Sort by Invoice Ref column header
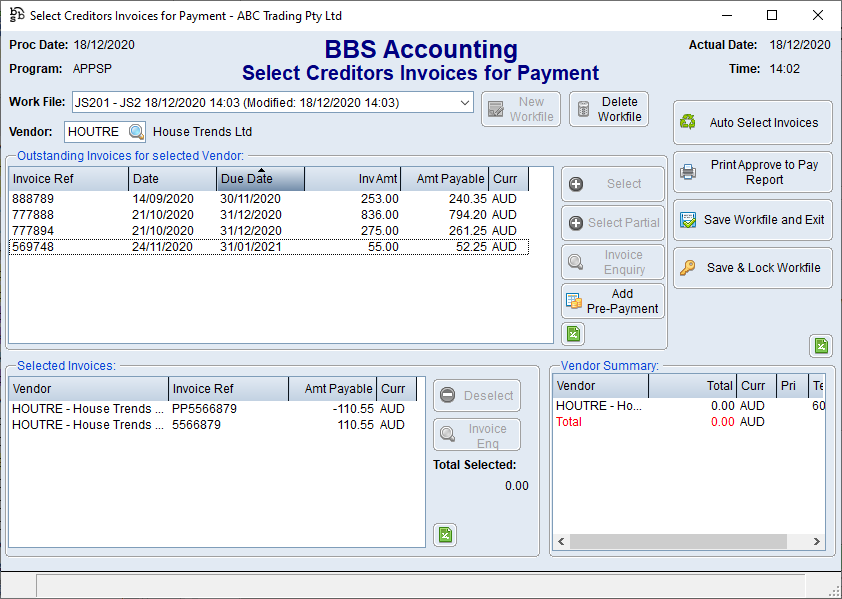 pos(68,179)
